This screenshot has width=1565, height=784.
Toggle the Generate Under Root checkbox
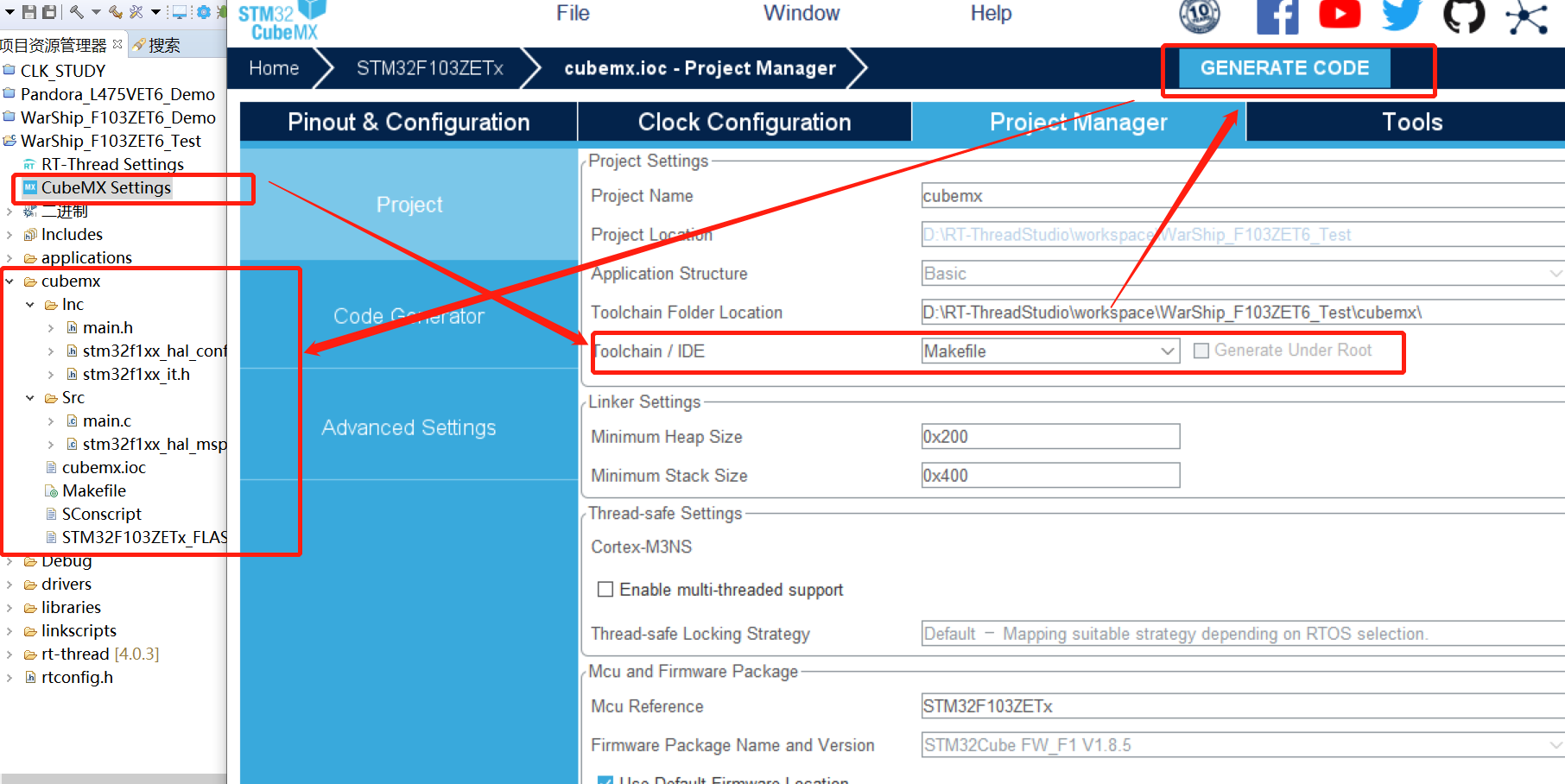click(x=1201, y=351)
